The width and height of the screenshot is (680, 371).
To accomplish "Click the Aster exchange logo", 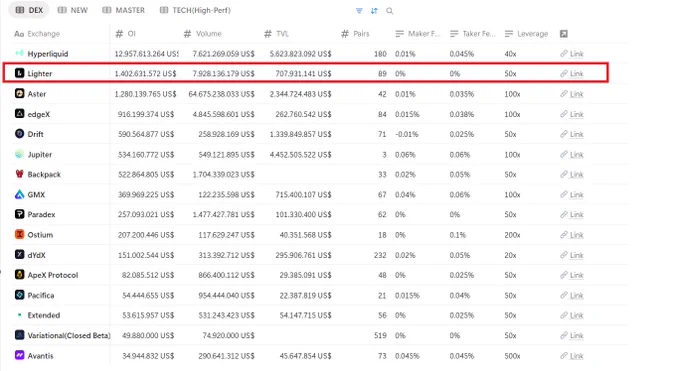I will point(20,93).
